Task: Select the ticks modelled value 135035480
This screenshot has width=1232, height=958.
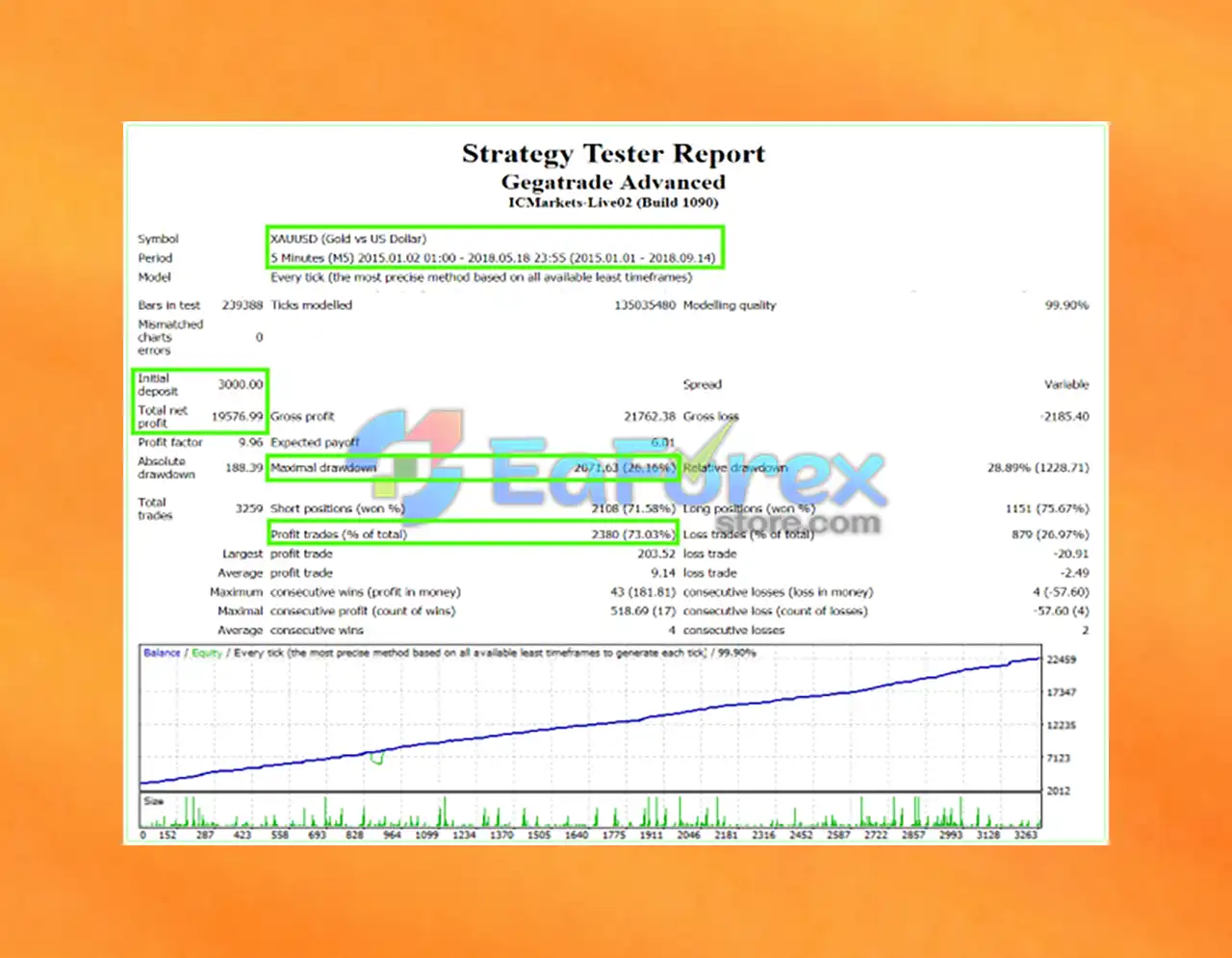Action: point(645,305)
